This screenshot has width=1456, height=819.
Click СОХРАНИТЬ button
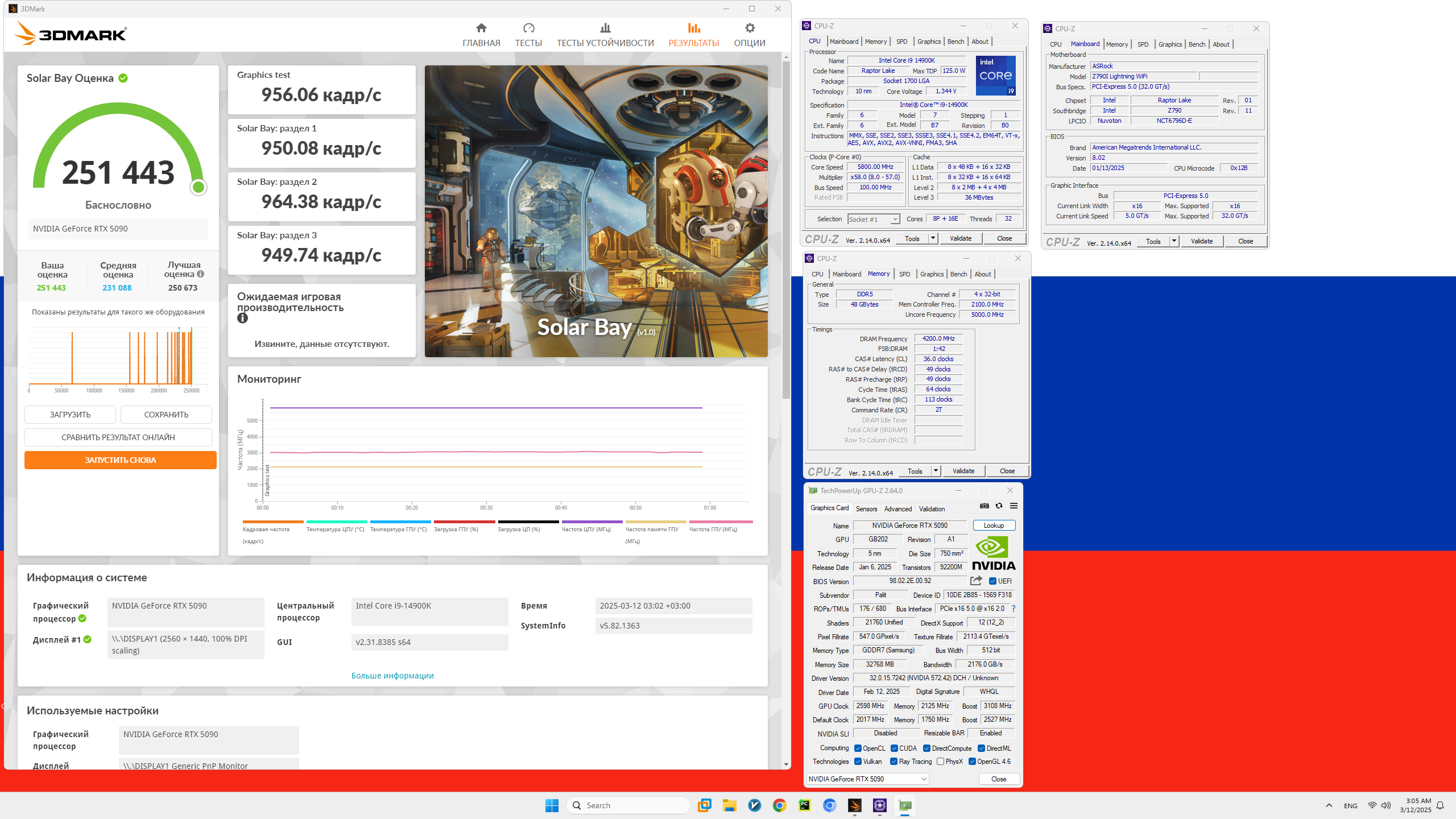pyautogui.click(x=166, y=414)
